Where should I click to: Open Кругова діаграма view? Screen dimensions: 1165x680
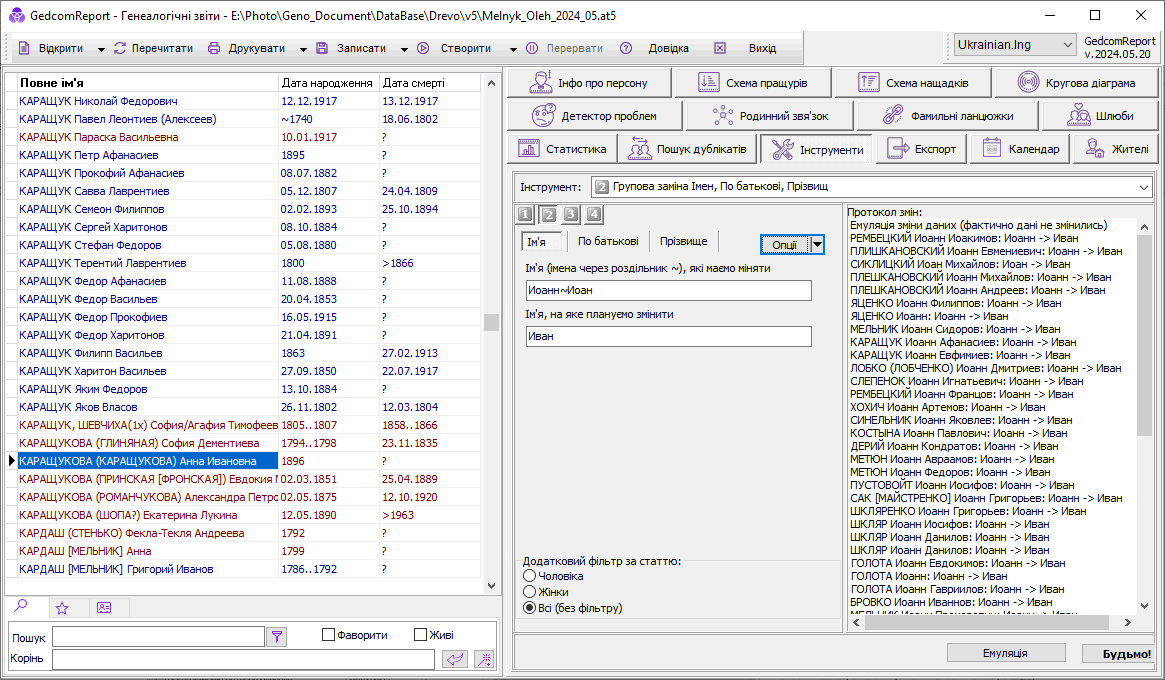pyautogui.click(x=1076, y=83)
